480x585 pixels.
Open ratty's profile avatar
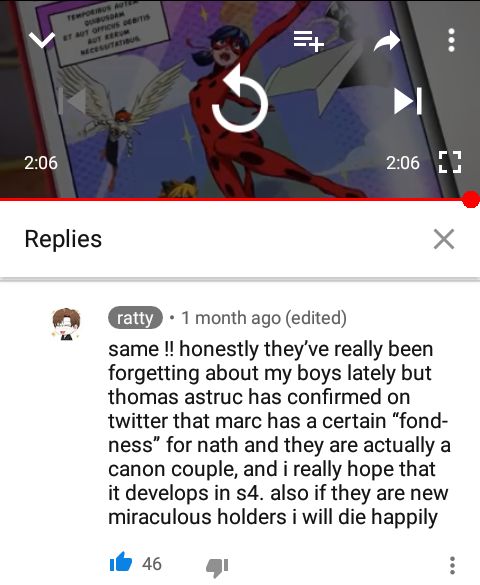(66, 324)
